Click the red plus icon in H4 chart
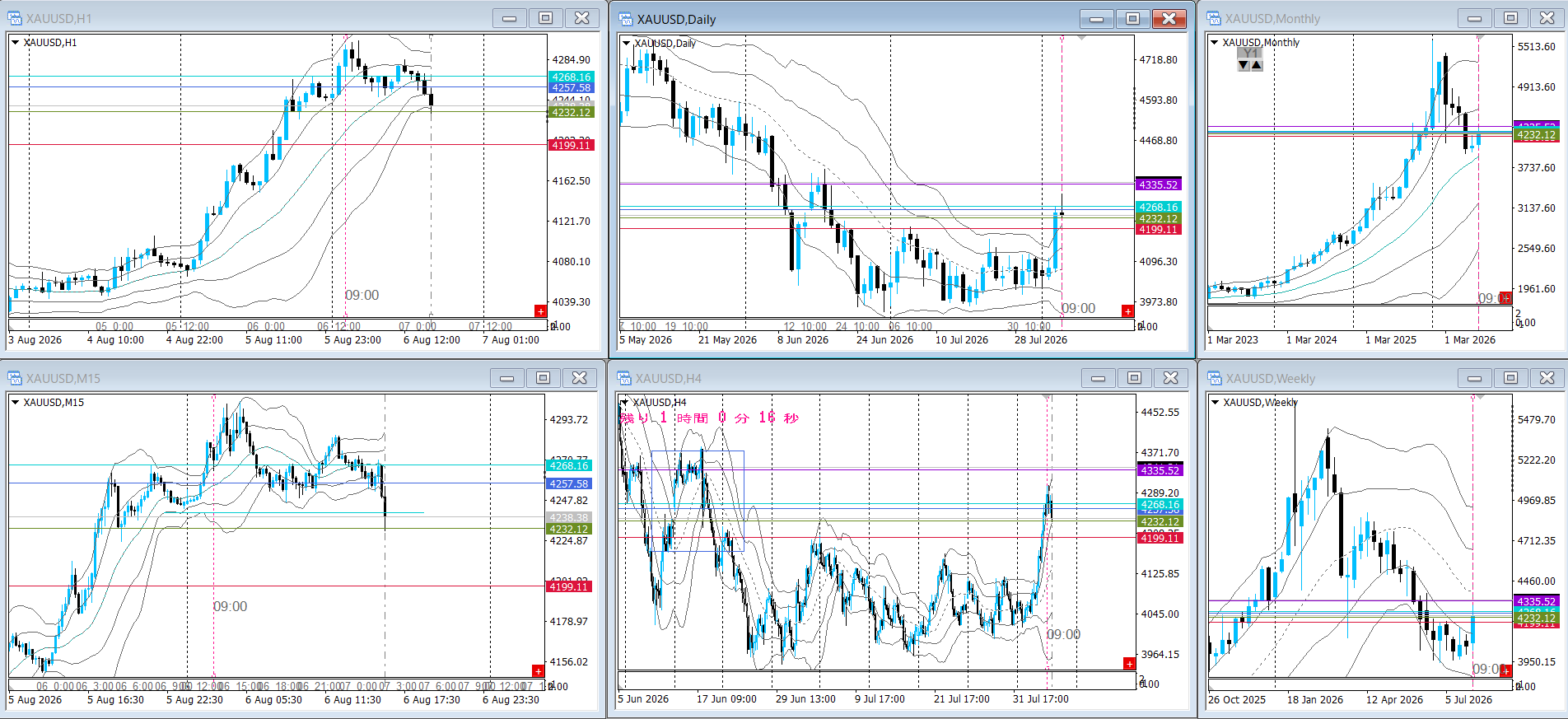1568x719 pixels. coord(1129,663)
